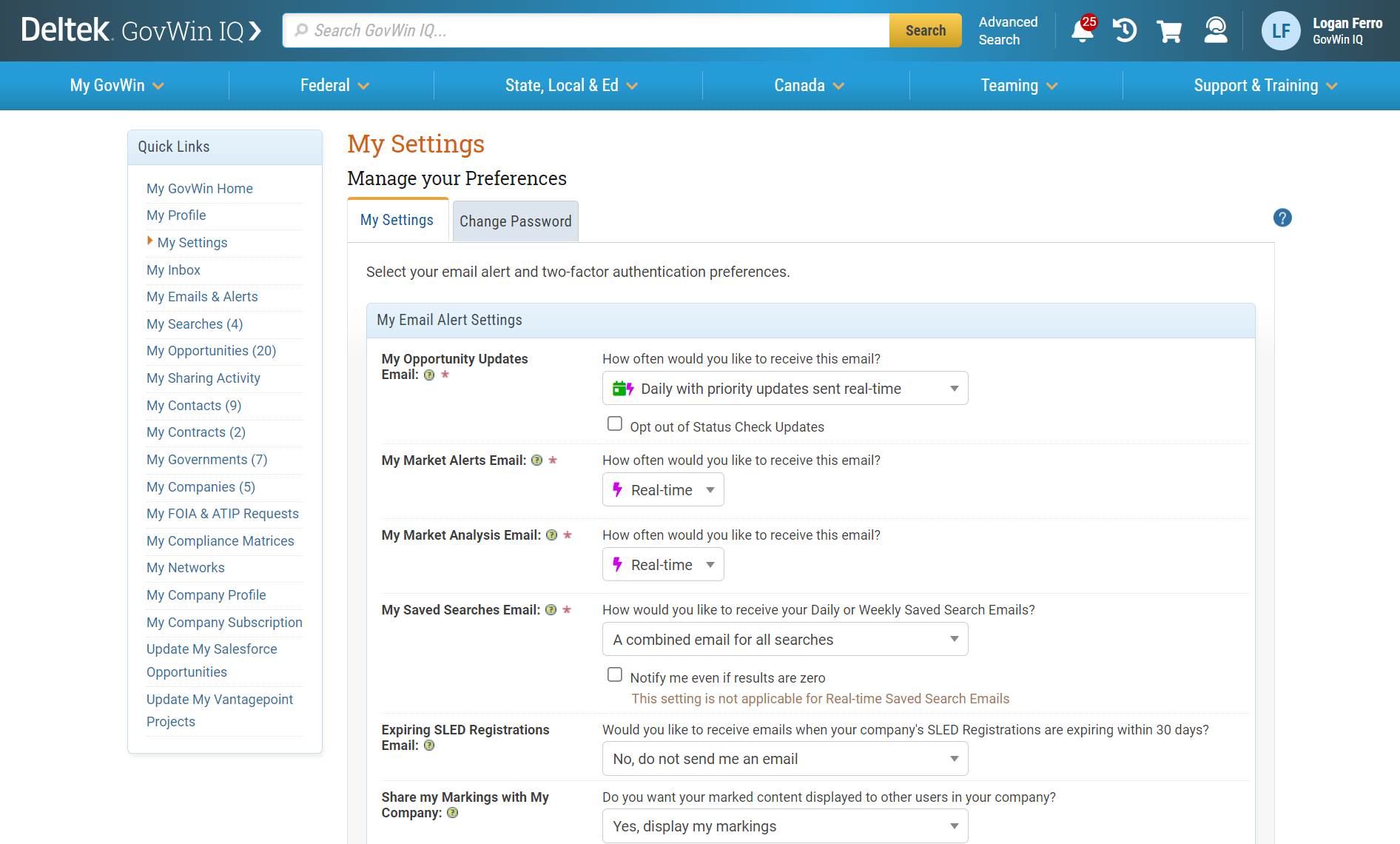Viewport: 1400px width, 844px height.
Task: Click the yellow Search button
Action: click(925, 30)
